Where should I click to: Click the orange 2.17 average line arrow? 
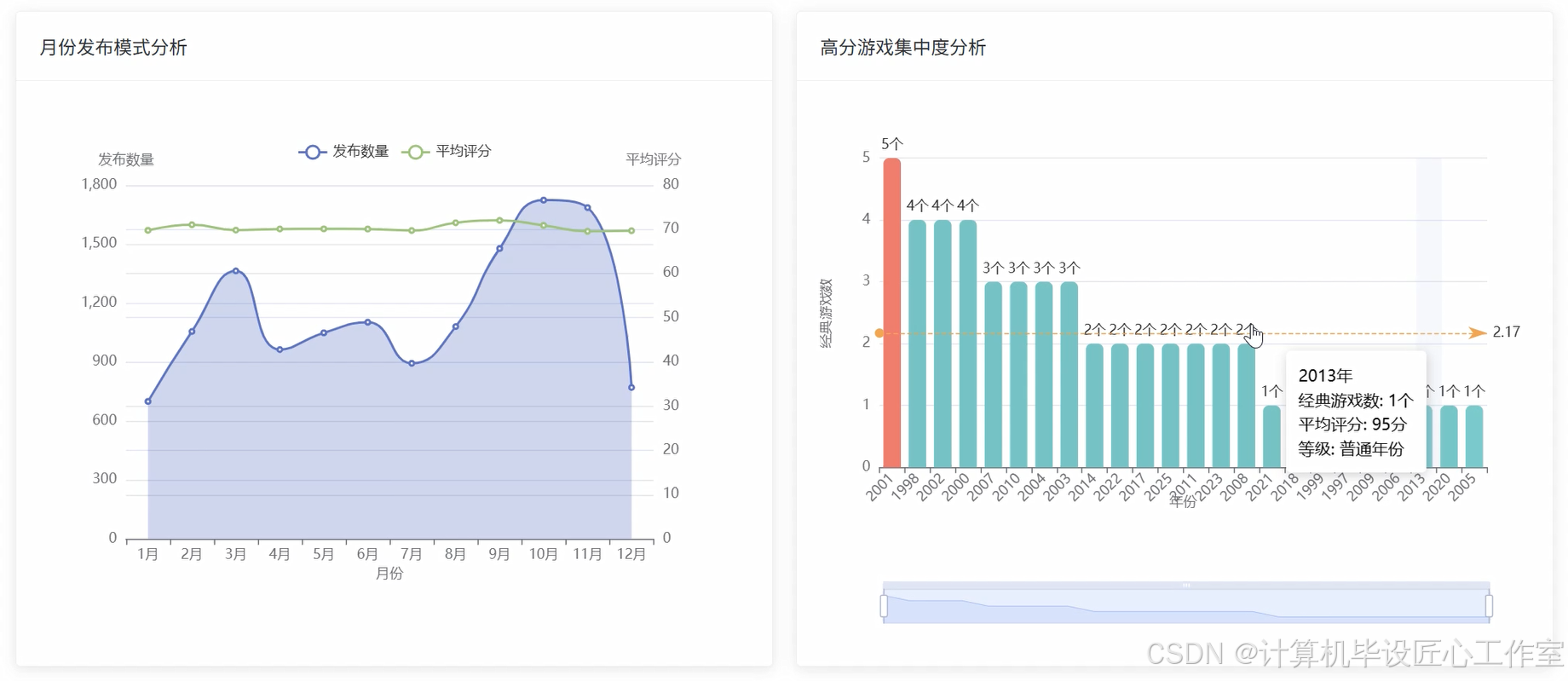pyautogui.click(x=1478, y=333)
